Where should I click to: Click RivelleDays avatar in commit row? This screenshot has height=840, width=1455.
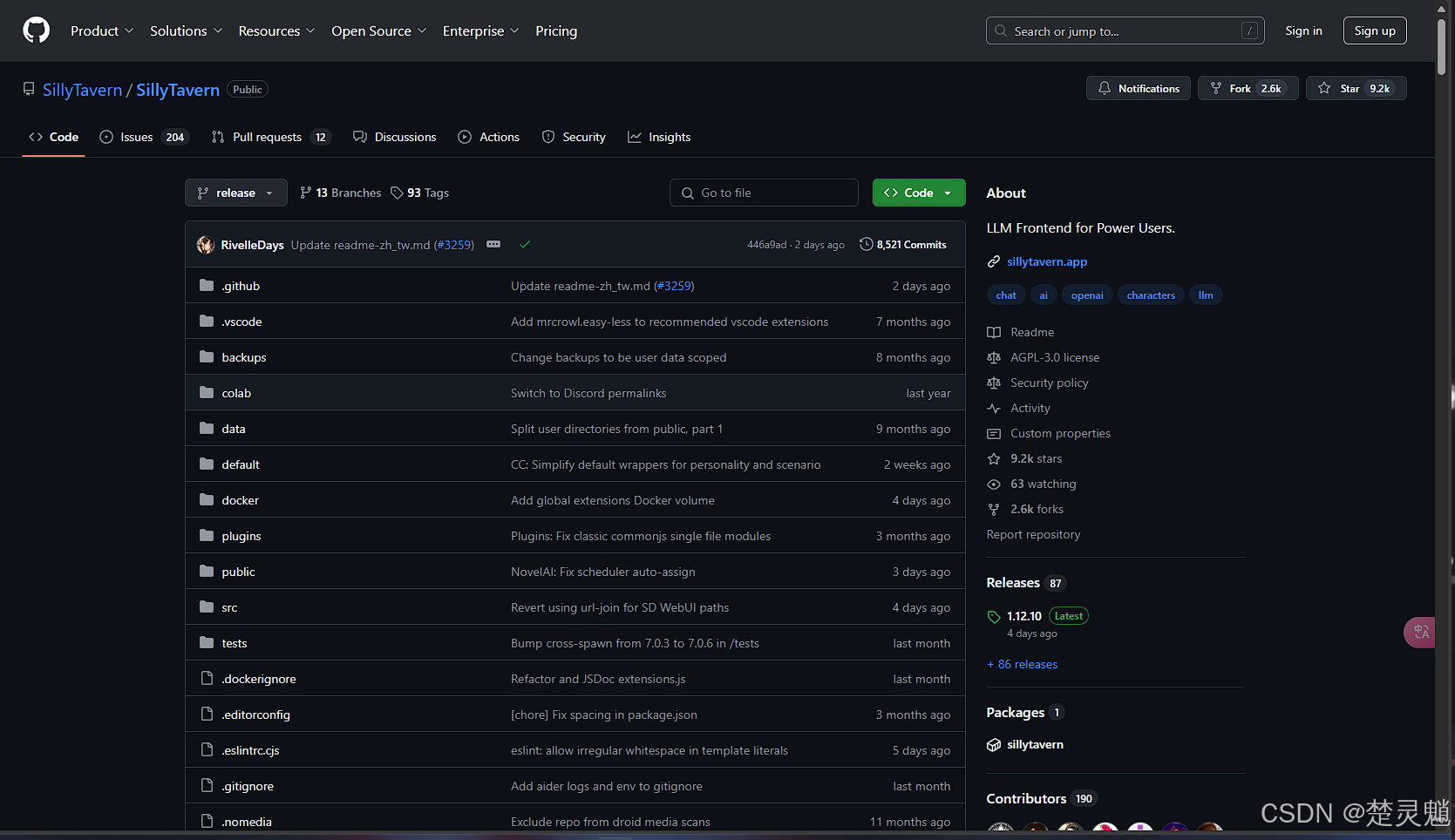(x=206, y=245)
